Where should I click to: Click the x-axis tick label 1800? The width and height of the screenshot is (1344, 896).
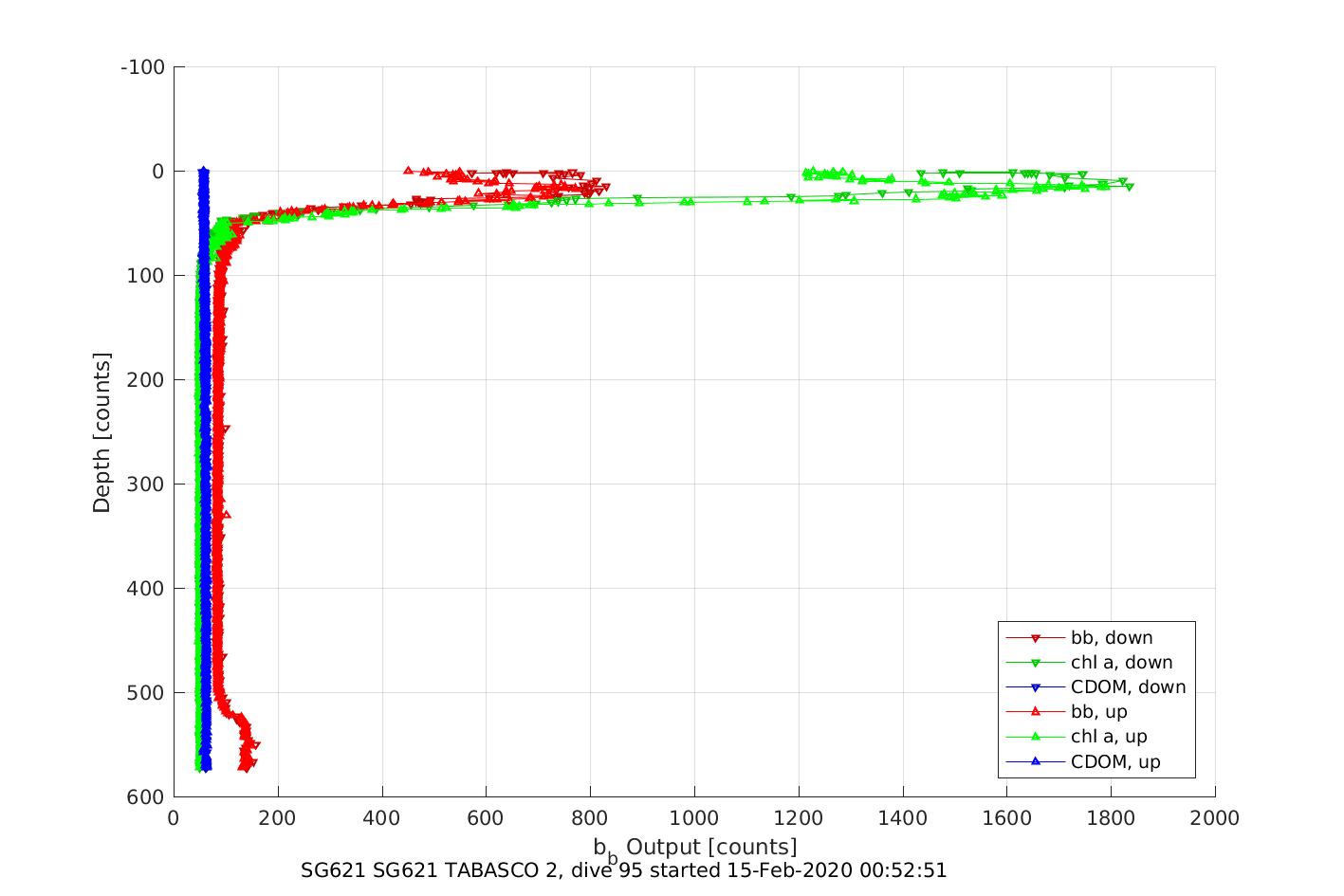(1111, 818)
